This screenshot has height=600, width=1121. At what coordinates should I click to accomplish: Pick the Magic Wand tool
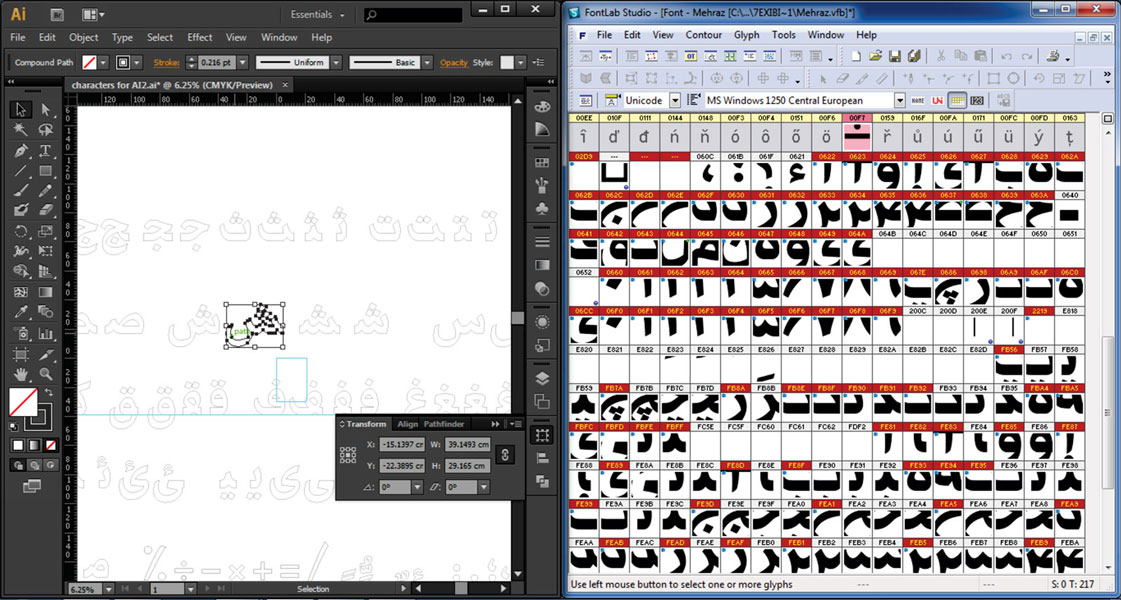[x=21, y=129]
